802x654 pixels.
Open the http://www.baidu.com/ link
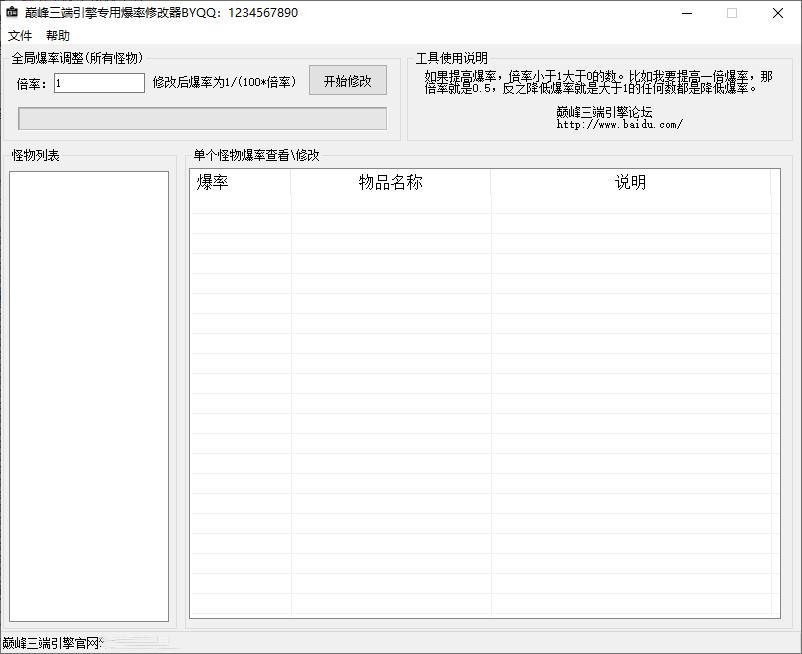pos(619,125)
